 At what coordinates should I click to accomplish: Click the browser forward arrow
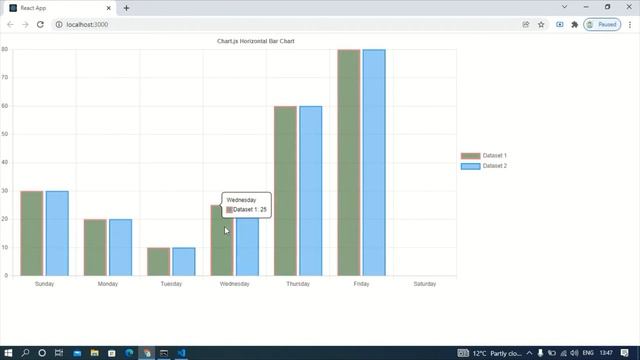point(25,24)
